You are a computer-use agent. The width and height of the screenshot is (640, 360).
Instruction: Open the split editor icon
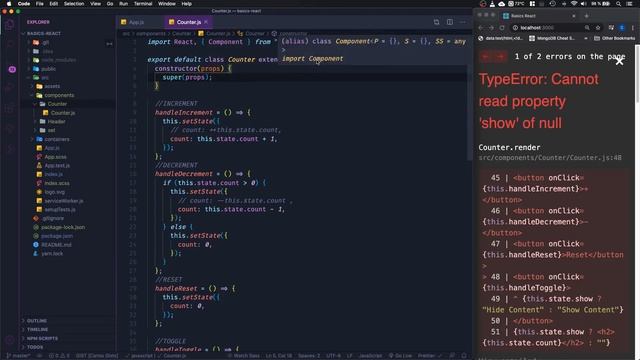[449, 22]
